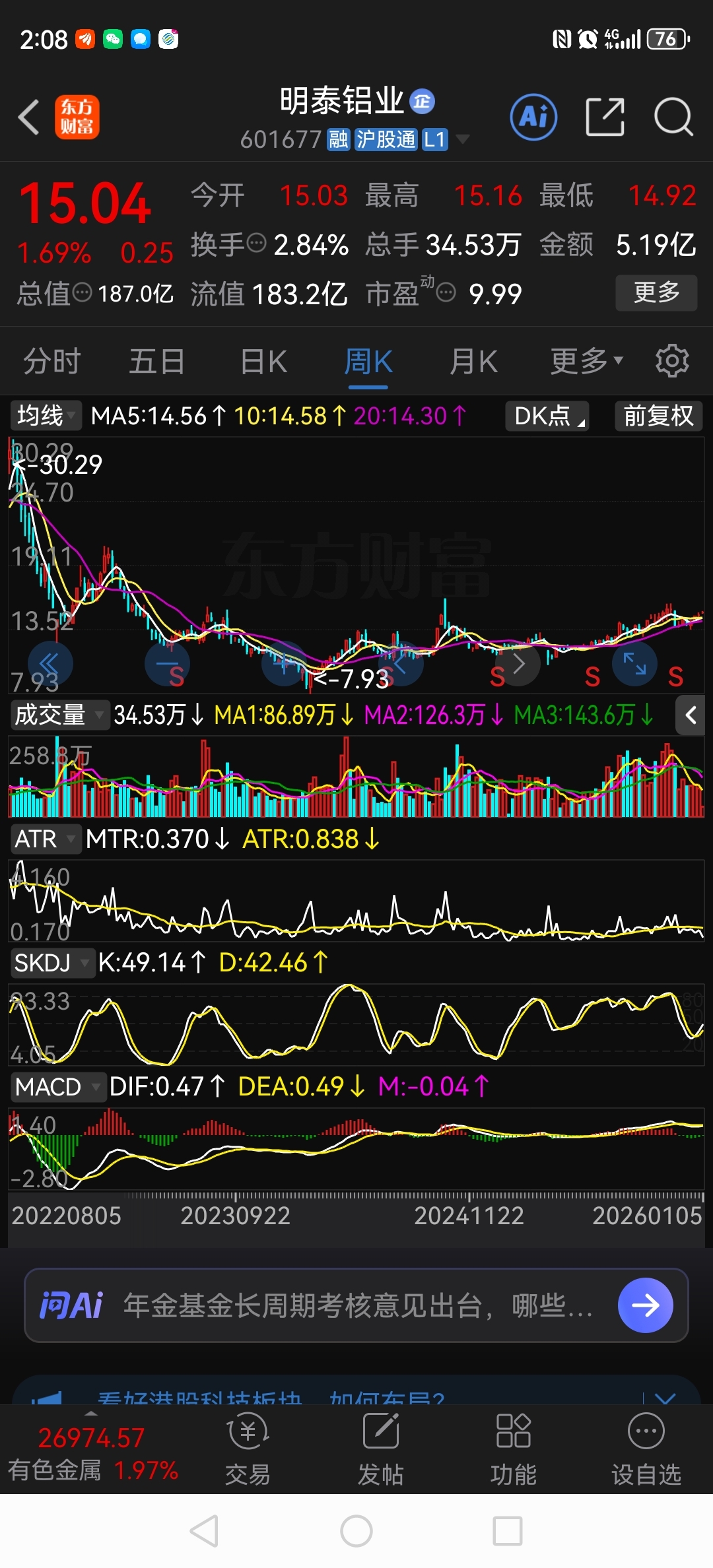Go back with the left arrow icon
Viewport: 713px width, 1568px height.
pyautogui.click(x=28, y=117)
